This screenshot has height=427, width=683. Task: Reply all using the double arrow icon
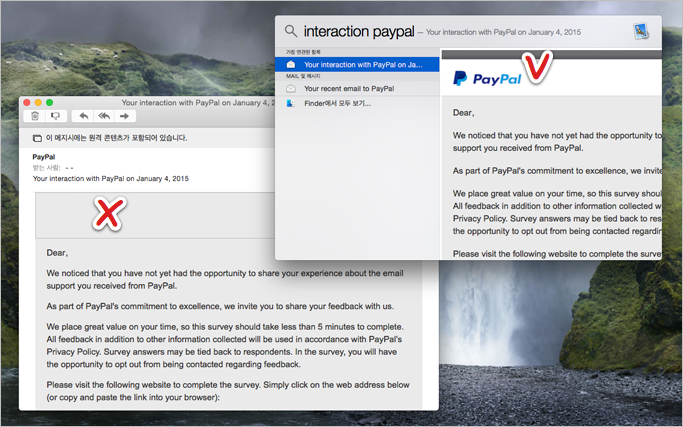[104, 116]
